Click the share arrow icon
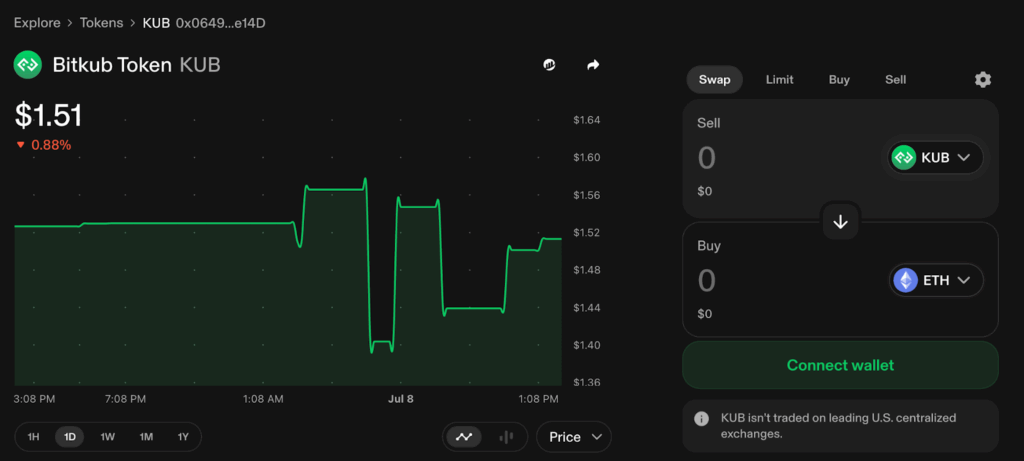Image resolution: width=1024 pixels, height=461 pixels. pyautogui.click(x=593, y=65)
